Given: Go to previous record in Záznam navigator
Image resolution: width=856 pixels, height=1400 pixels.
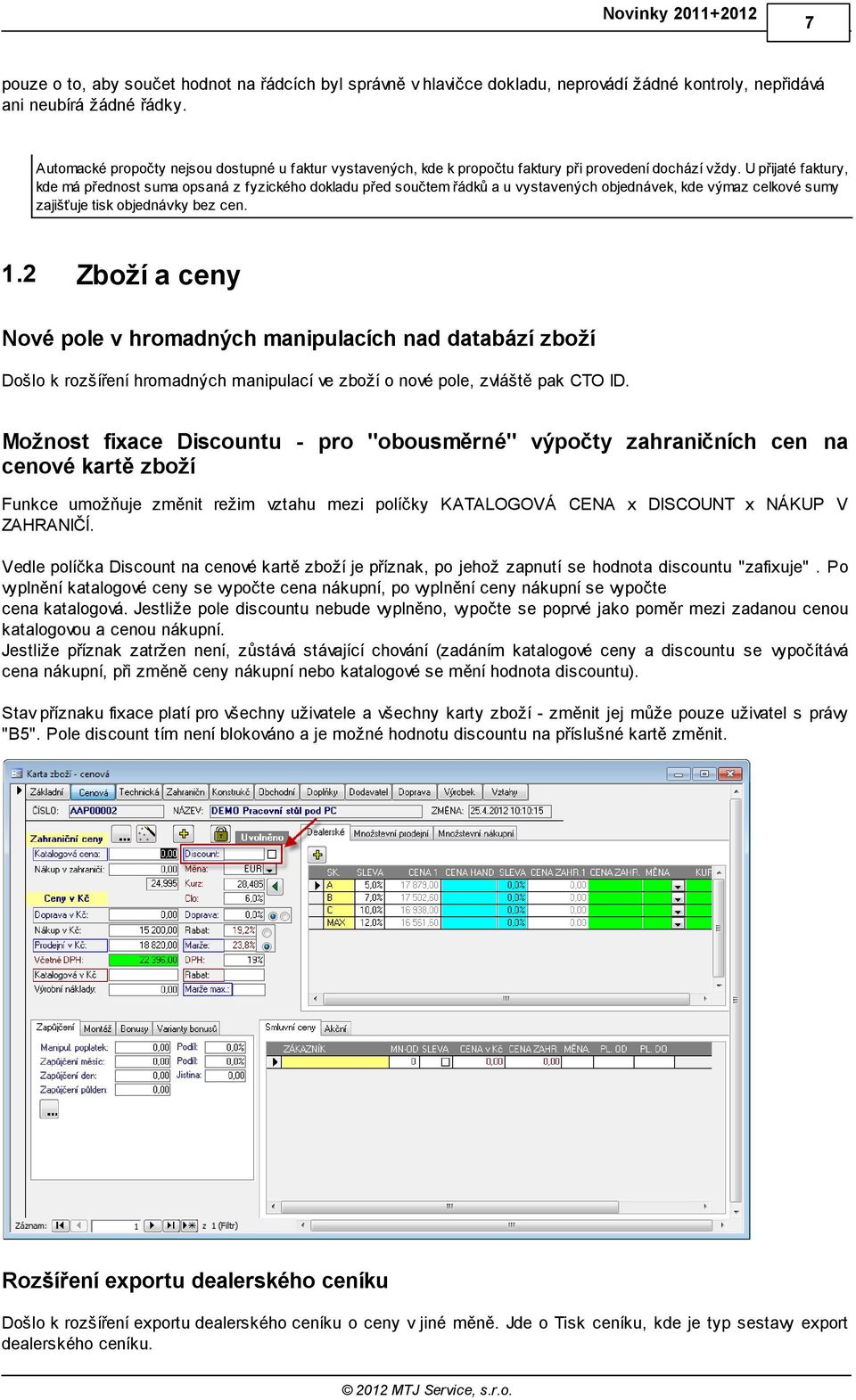Looking at the screenshot, I should tap(78, 1225).
